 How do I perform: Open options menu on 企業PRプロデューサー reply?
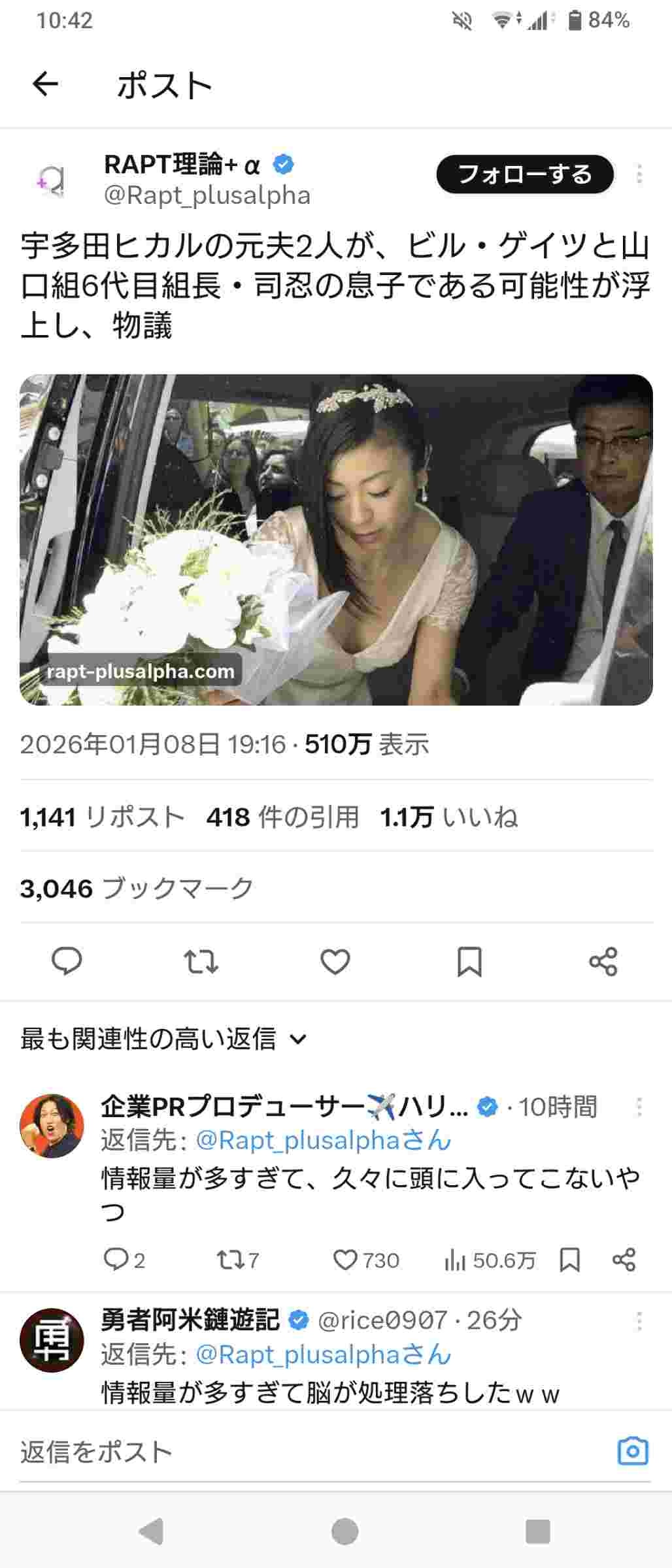[x=639, y=1107]
